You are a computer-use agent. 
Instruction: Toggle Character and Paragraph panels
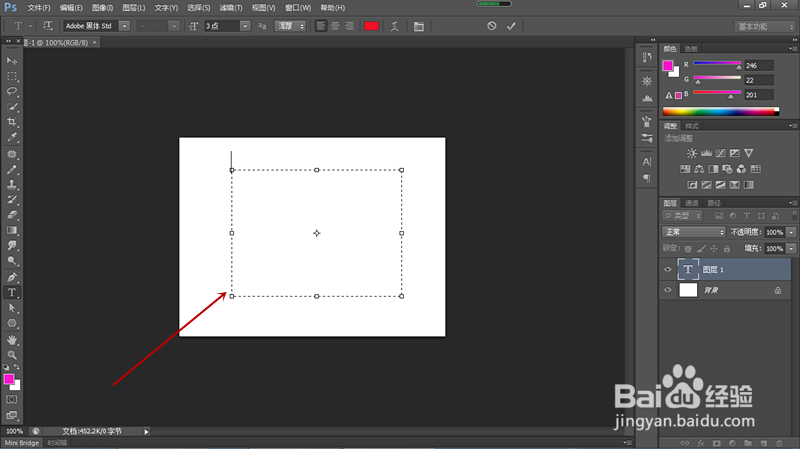418,27
